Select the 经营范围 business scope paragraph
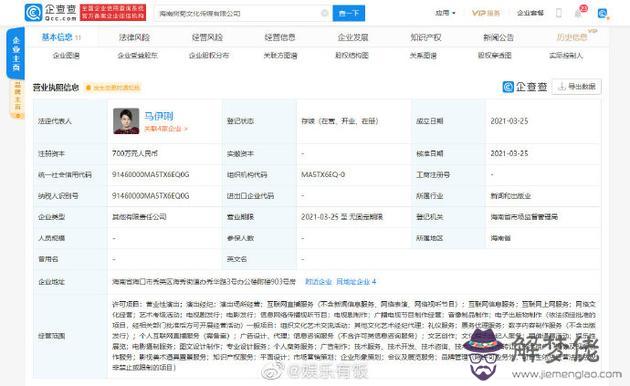The height and width of the screenshot is (386, 630). pyautogui.click(x=354, y=336)
